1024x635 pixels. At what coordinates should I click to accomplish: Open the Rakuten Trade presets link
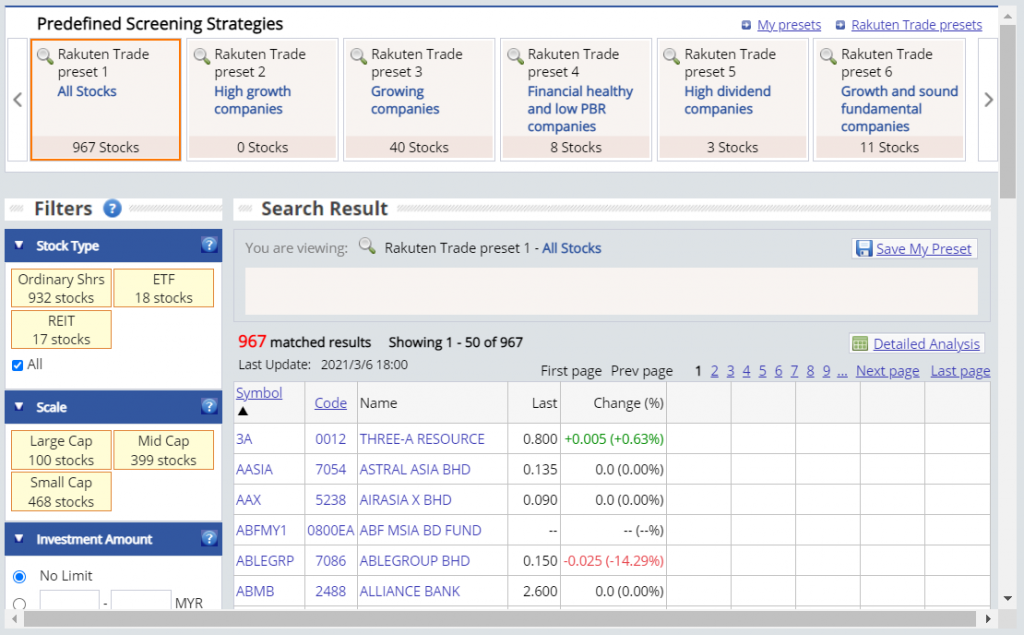click(916, 25)
